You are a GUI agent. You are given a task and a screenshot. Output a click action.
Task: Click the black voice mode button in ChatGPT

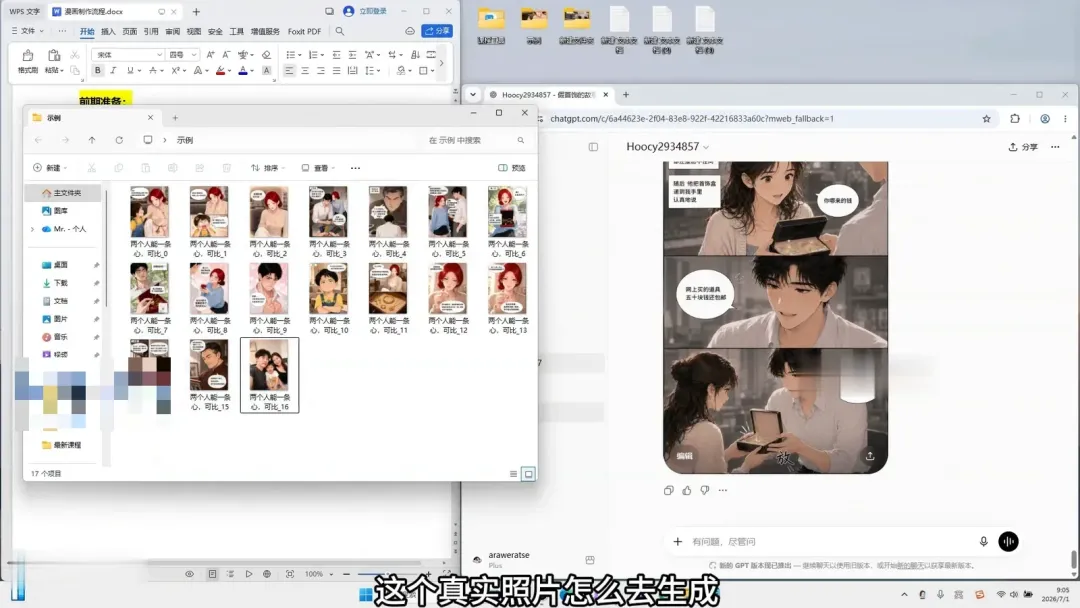tap(1008, 541)
